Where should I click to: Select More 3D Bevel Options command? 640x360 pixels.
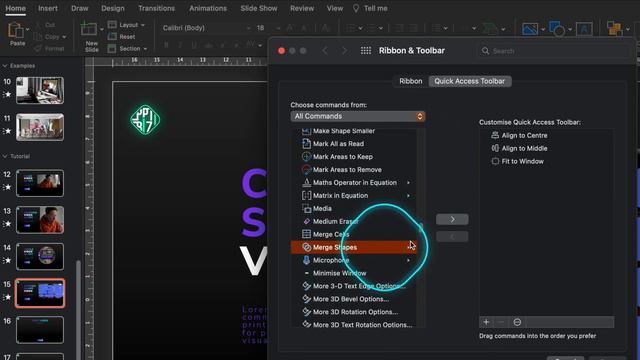click(x=354, y=299)
